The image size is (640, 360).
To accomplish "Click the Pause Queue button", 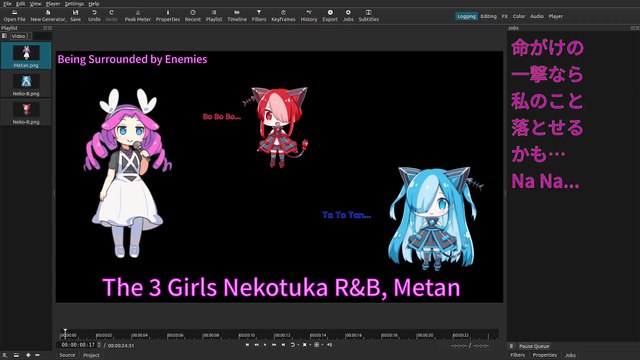I will point(534,346).
